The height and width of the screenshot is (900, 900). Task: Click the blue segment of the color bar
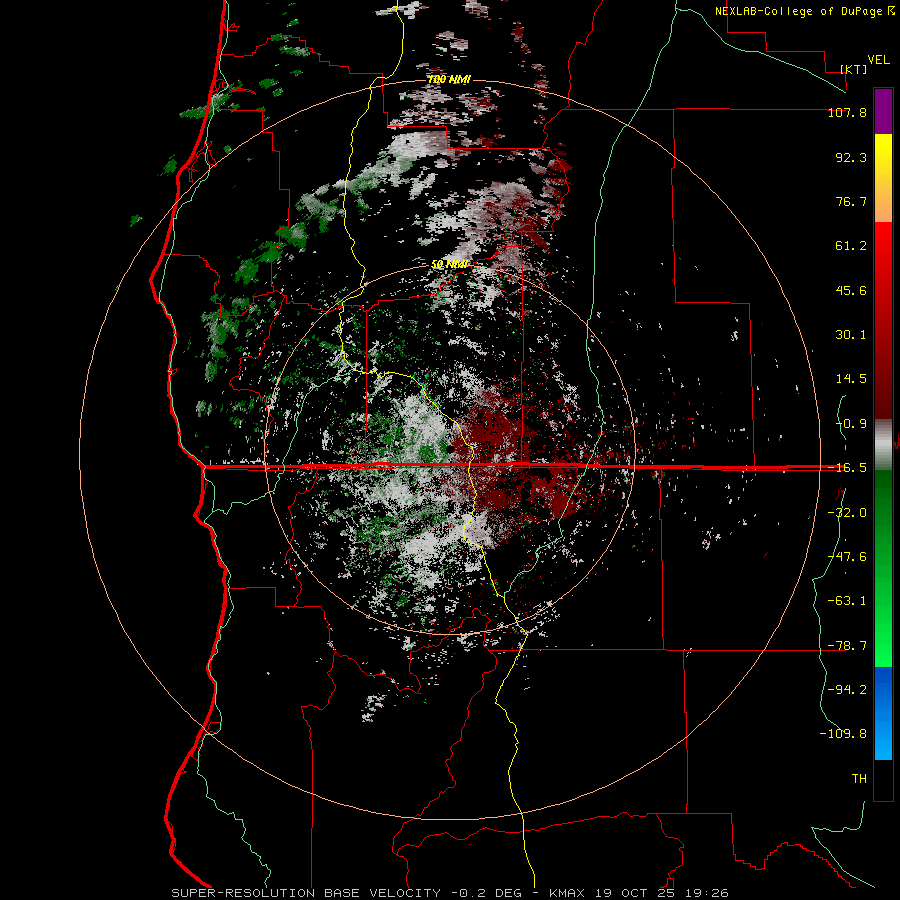pos(883,713)
